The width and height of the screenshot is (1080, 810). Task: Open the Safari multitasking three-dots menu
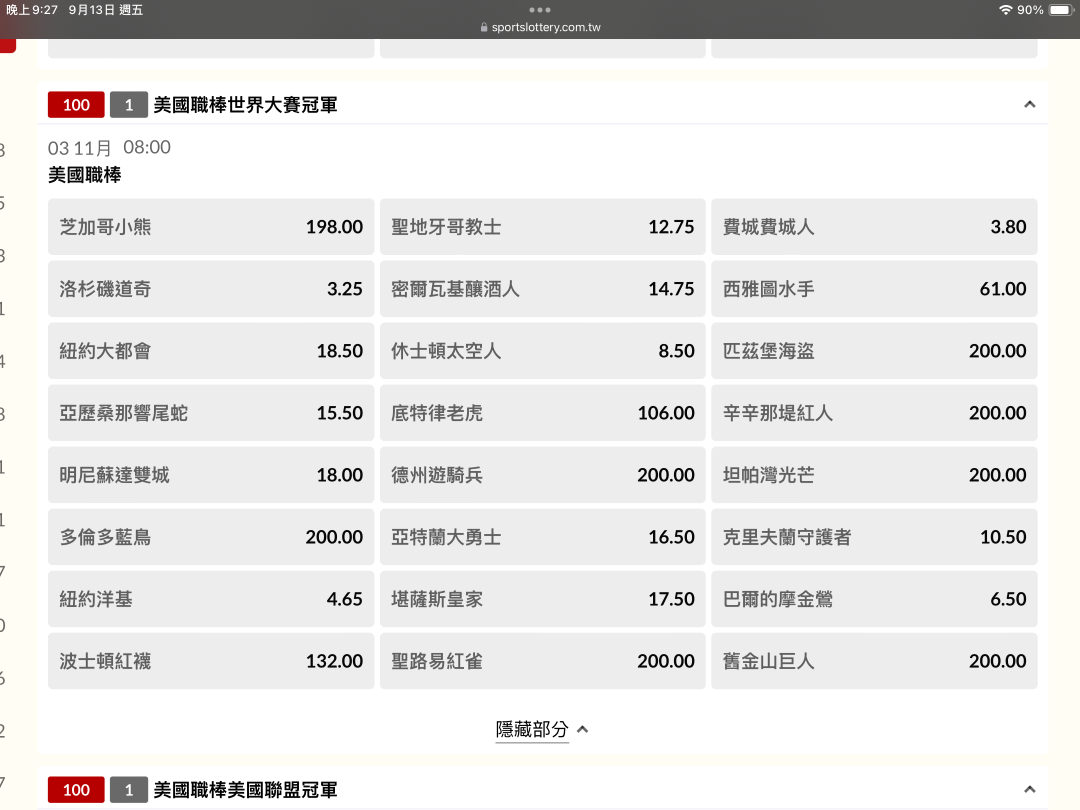point(540,10)
